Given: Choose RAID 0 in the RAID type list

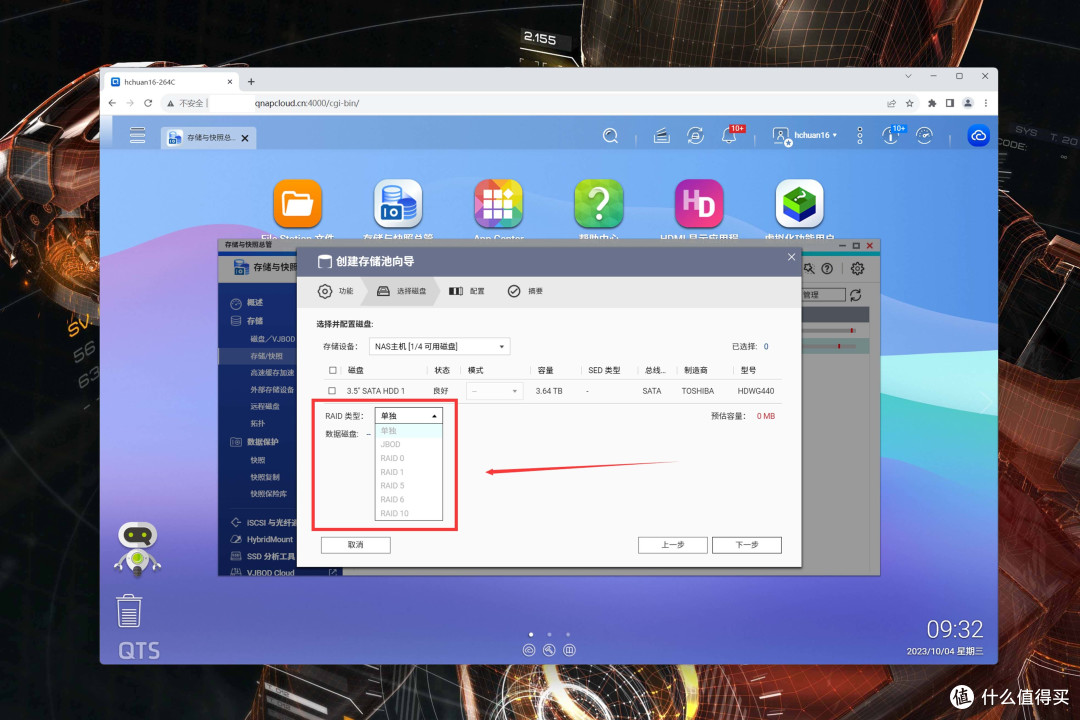Looking at the screenshot, I should (408, 458).
